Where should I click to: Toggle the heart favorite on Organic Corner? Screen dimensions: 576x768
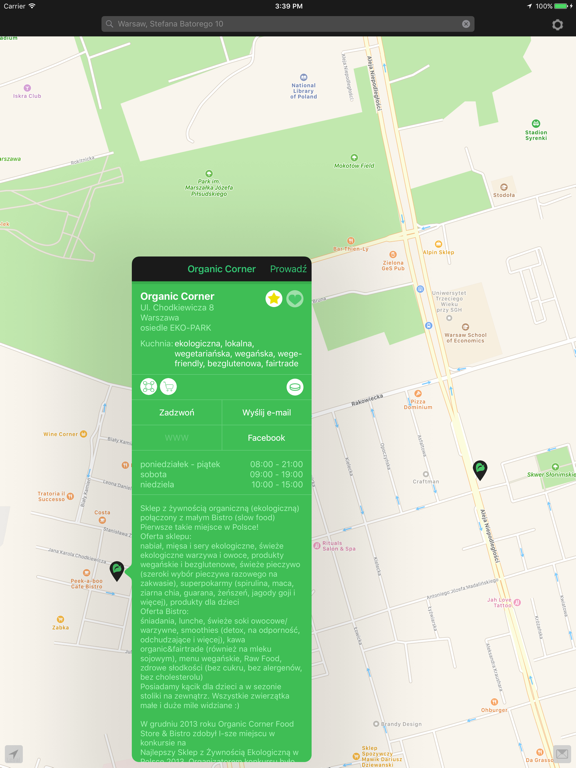295,298
